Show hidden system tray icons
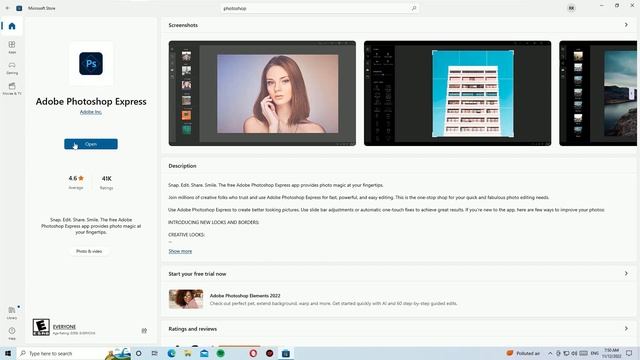This screenshot has width=640, height=360. coord(550,353)
